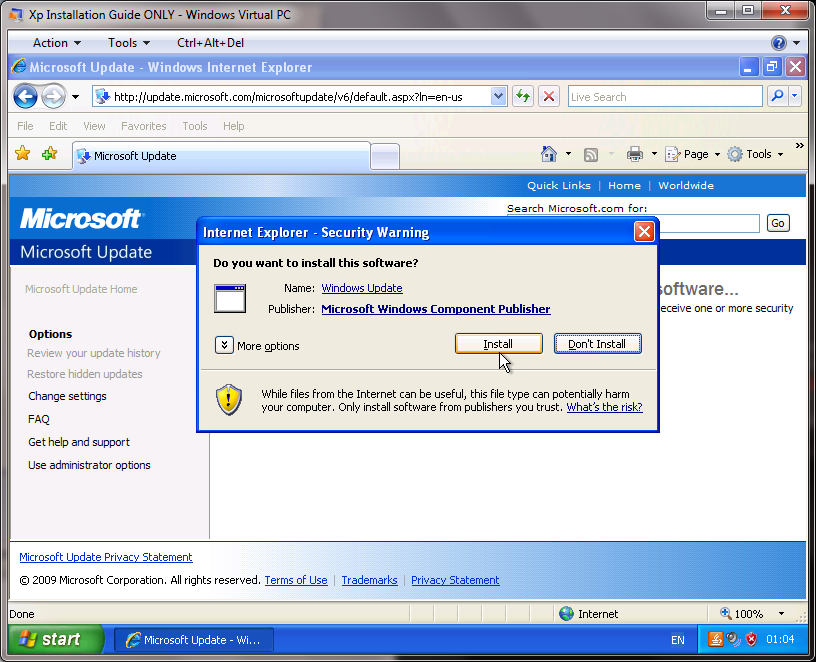Open the Action menu
This screenshot has width=816, height=662.
[56, 43]
